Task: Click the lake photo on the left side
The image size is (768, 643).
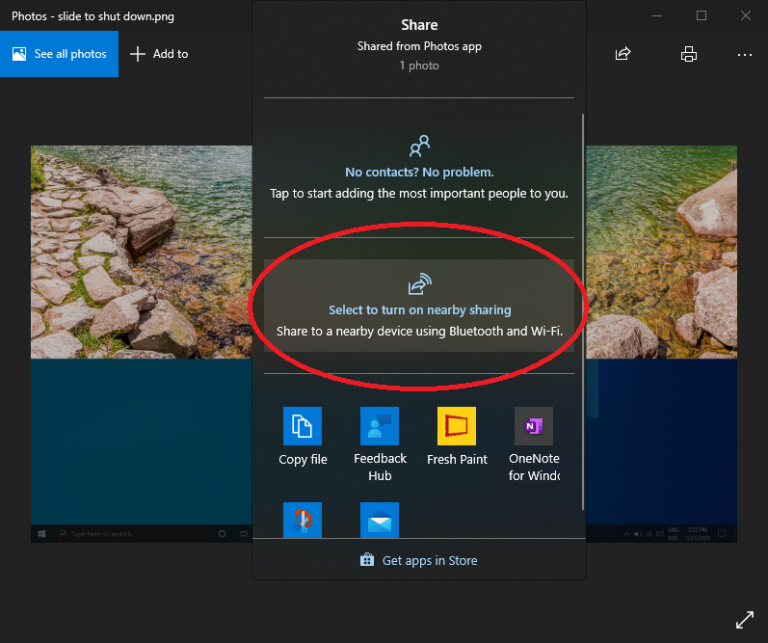Action: click(x=140, y=250)
